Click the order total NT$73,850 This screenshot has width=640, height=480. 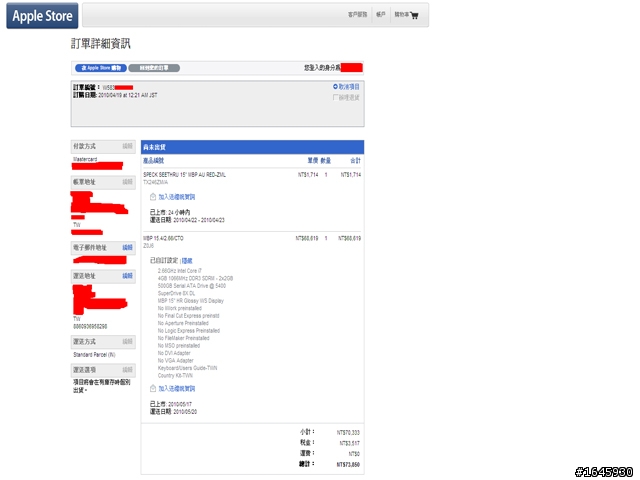[348, 464]
